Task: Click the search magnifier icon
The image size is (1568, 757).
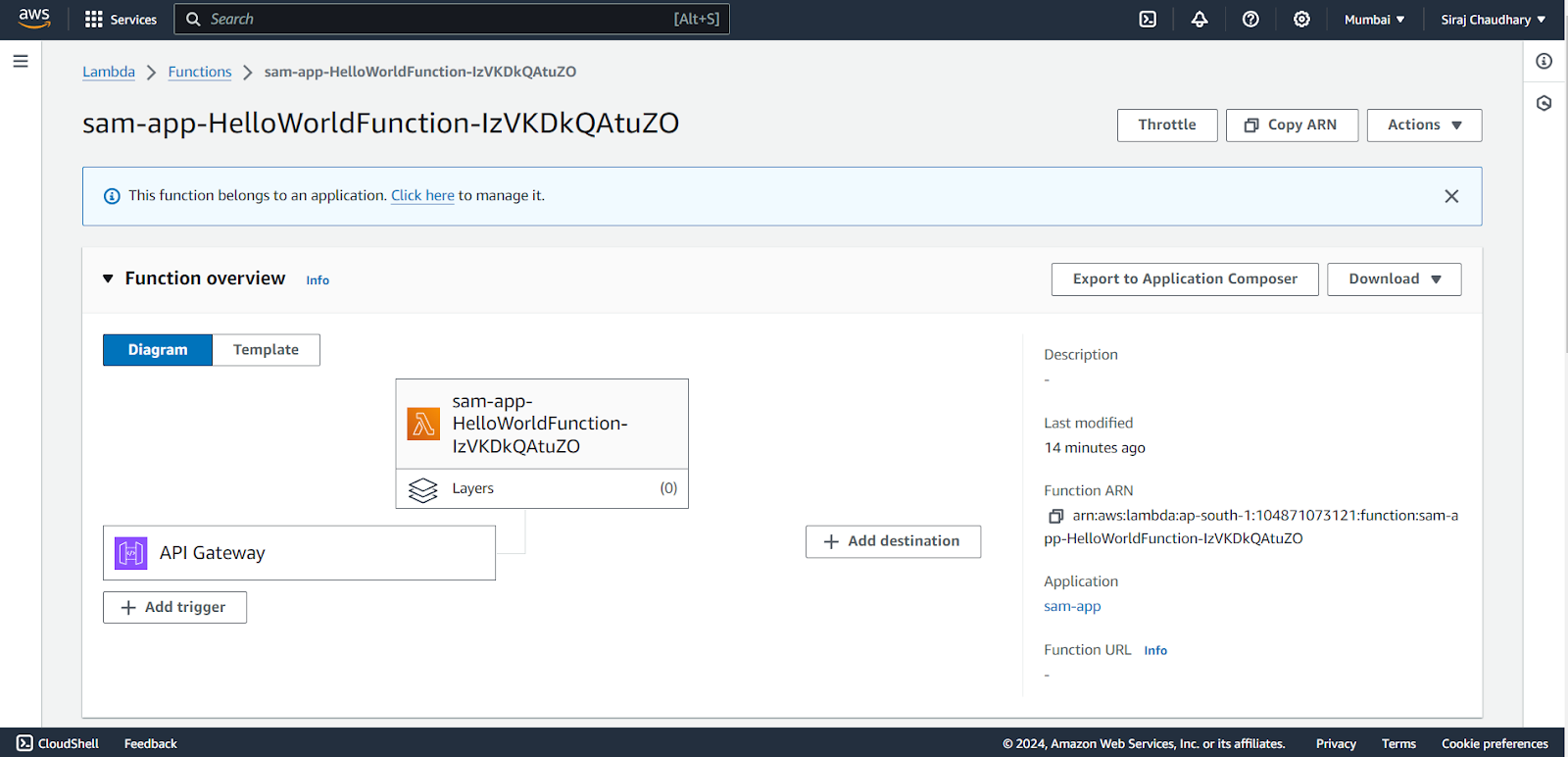Action: tap(193, 20)
